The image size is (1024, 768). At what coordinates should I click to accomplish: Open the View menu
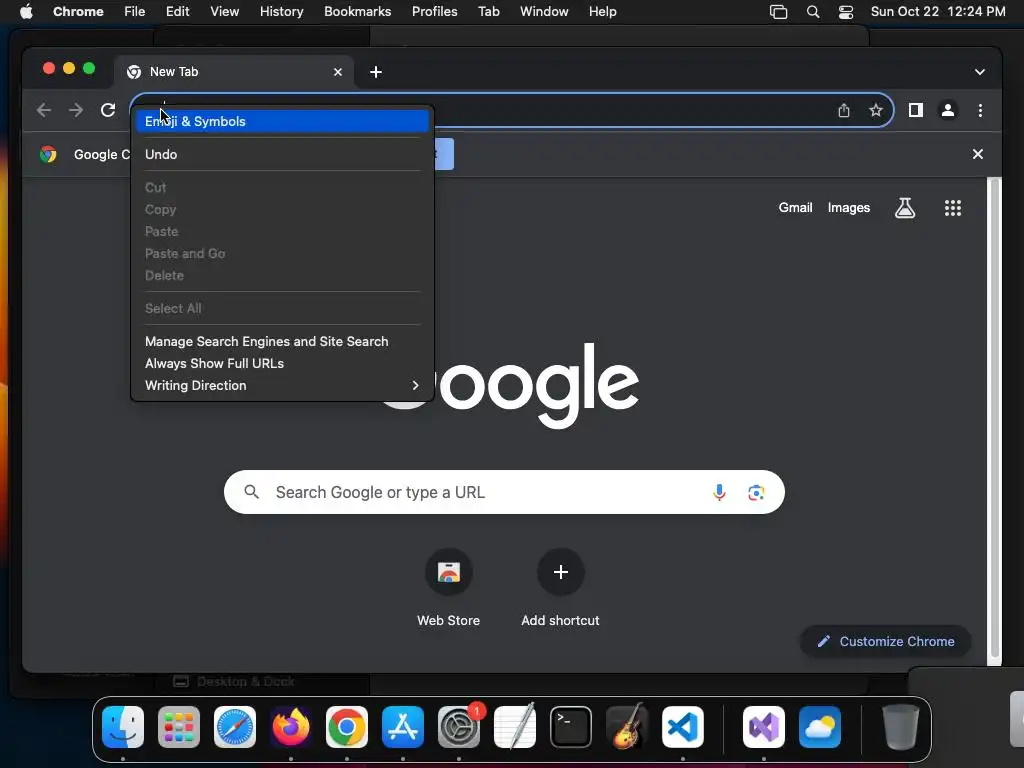(225, 12)
